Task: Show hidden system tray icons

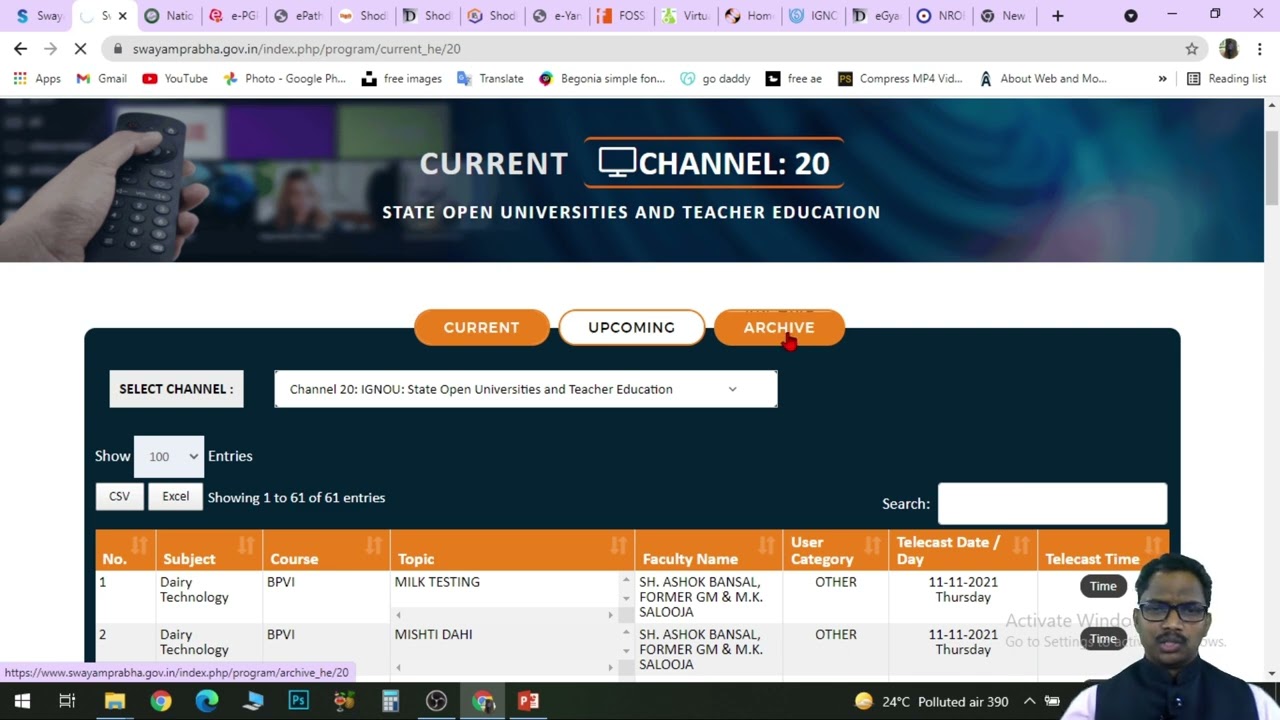Action: (x=1029, y=701)
